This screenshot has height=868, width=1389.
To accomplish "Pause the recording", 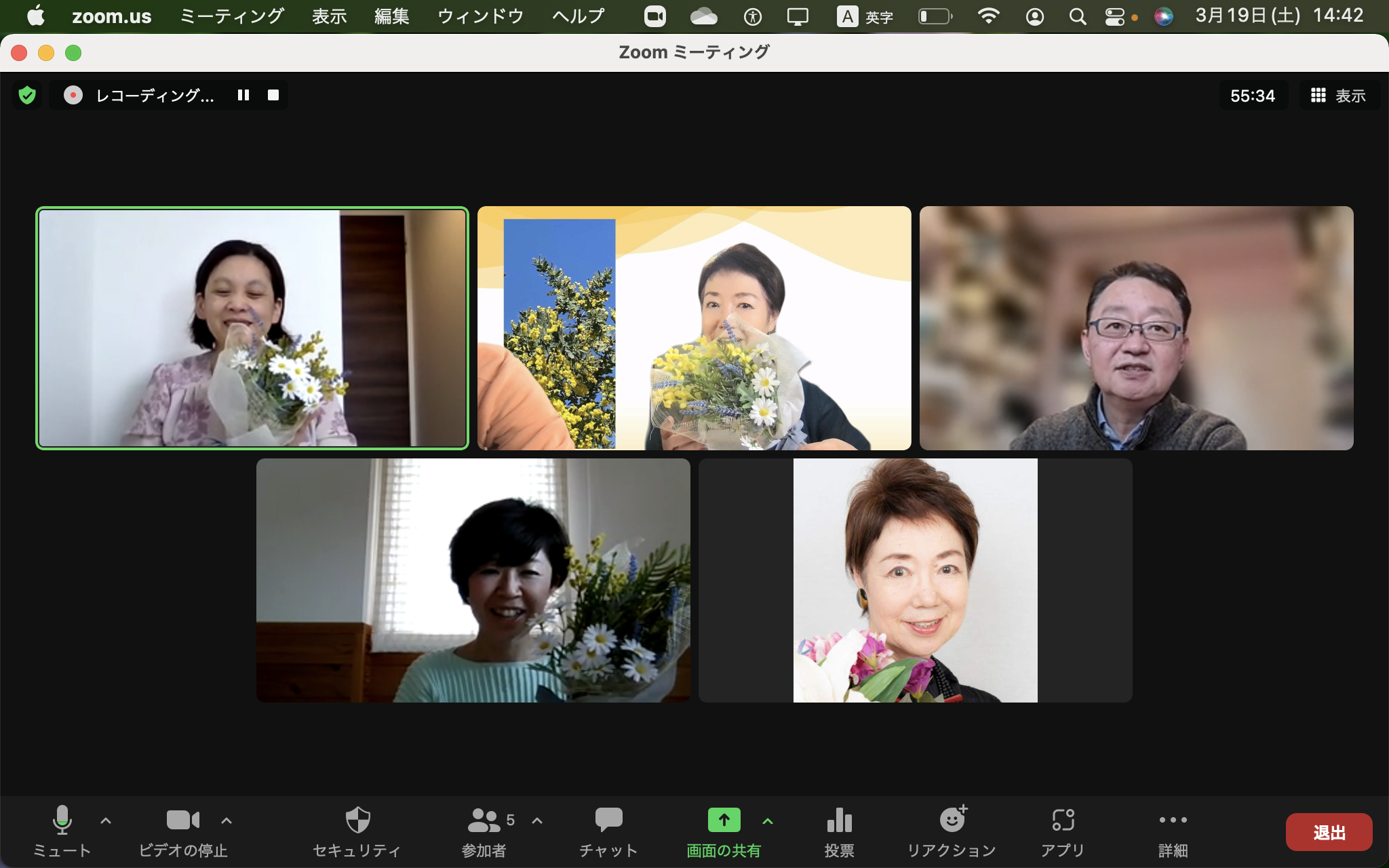I will click(243, 95).
